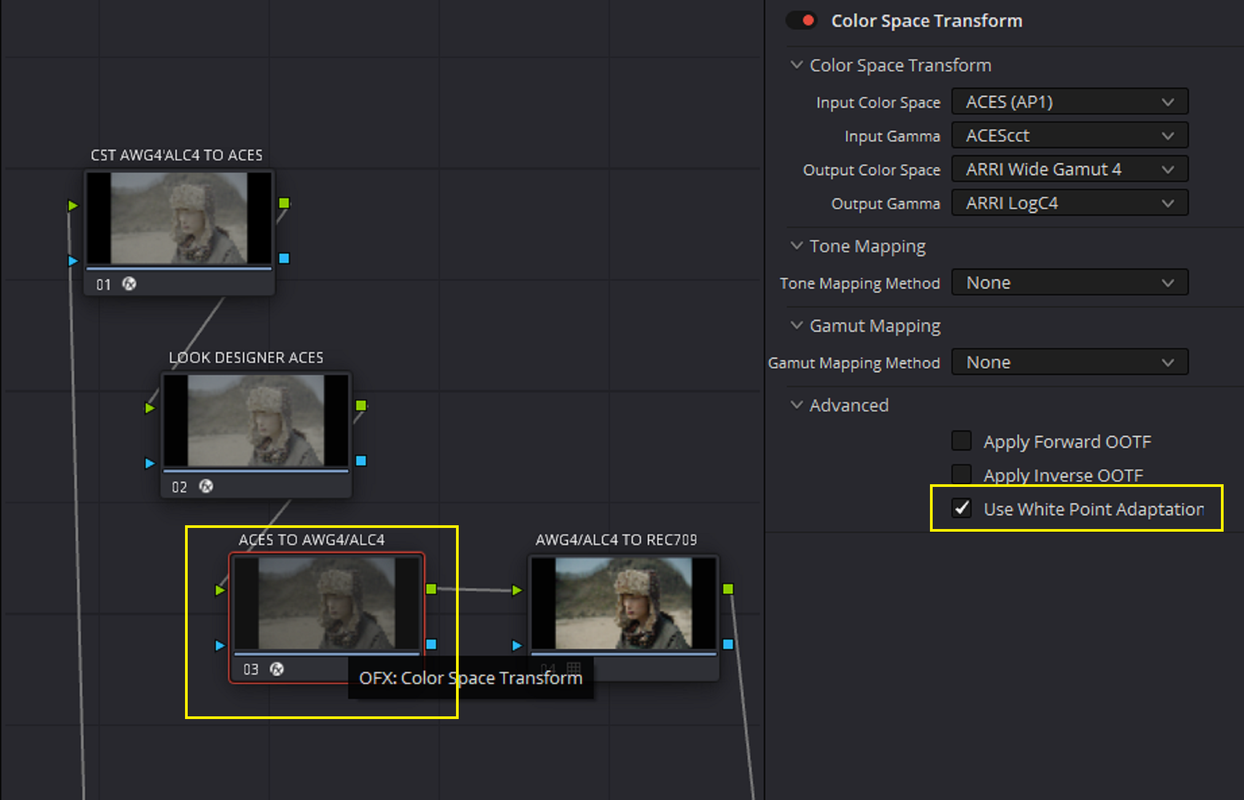Image resolution: width=1244 pixels, height=800 pixels.
Task: Click green output connector of AWG4/ALC4 TO REC709 node
Action: click(x=728, y=589)
